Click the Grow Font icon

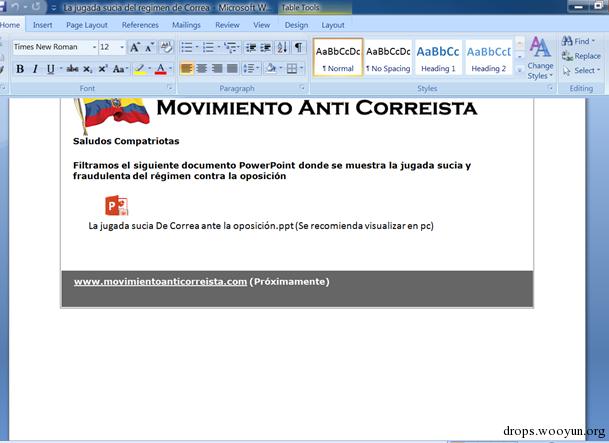pos(135,47)
